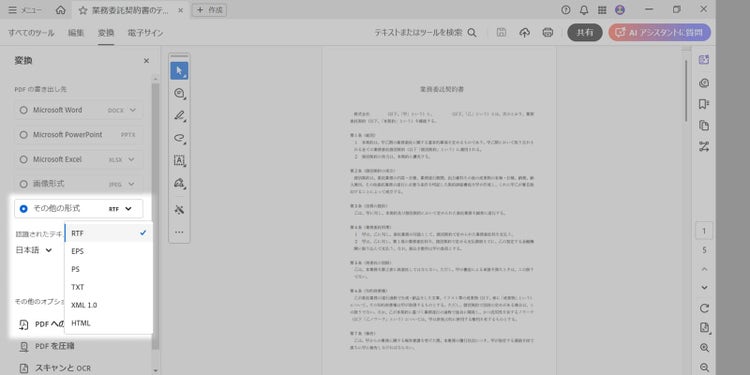The image size is (750, 375).
Task: Open the help question mark icon
Action: coord(566,10)
